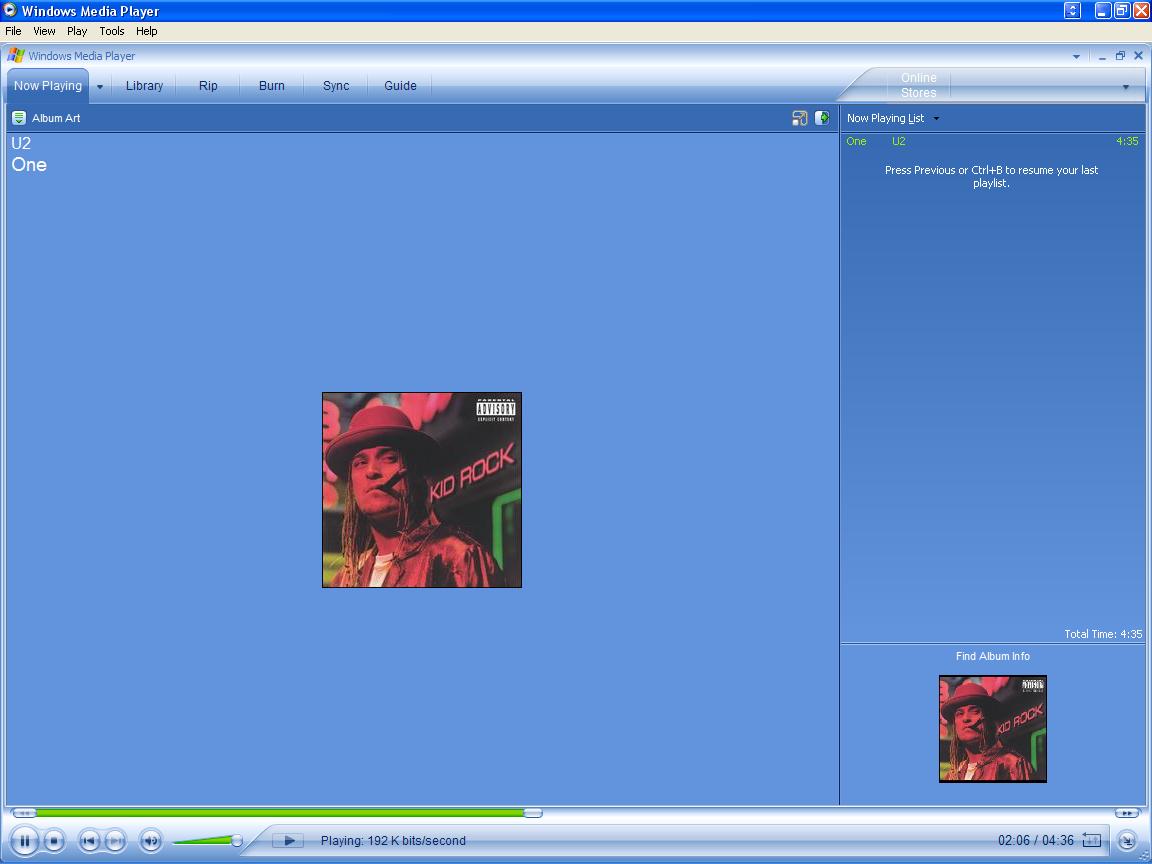Click the Find Album Info link

[992, 656]
